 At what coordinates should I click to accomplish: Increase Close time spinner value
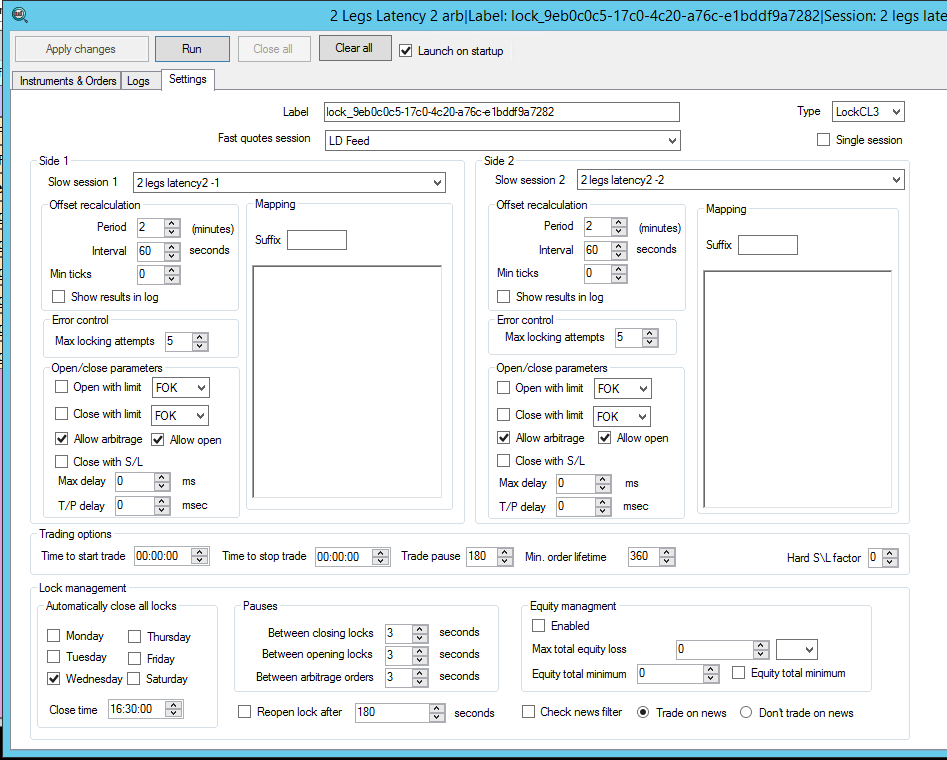[175, 704]
